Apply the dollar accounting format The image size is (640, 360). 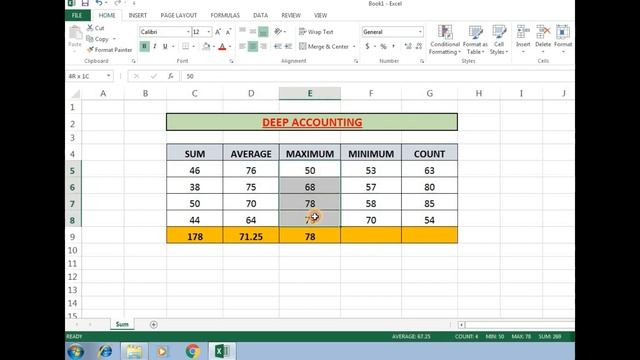[367, 47]
